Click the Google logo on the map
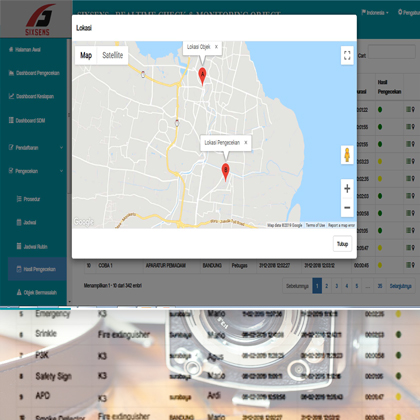This screenshot has width=420, height=420. (84, 222)
